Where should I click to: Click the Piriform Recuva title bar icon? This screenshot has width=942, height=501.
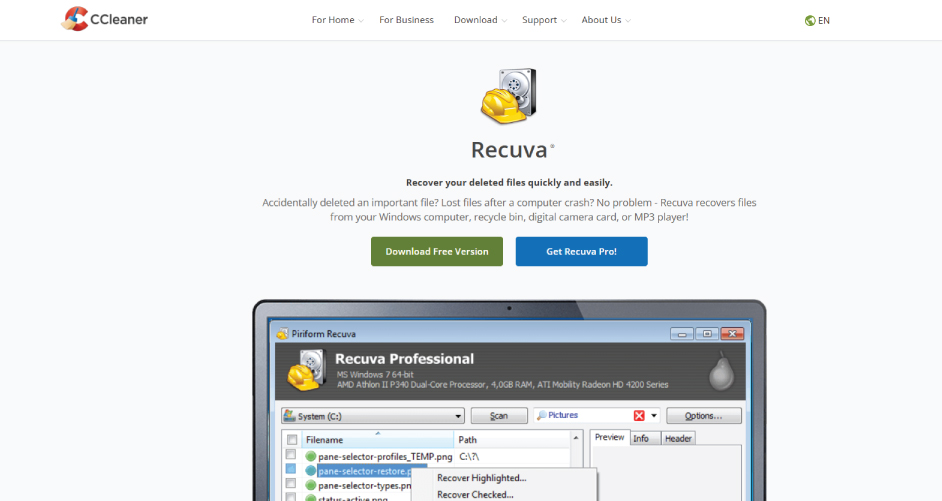(282, 333)
